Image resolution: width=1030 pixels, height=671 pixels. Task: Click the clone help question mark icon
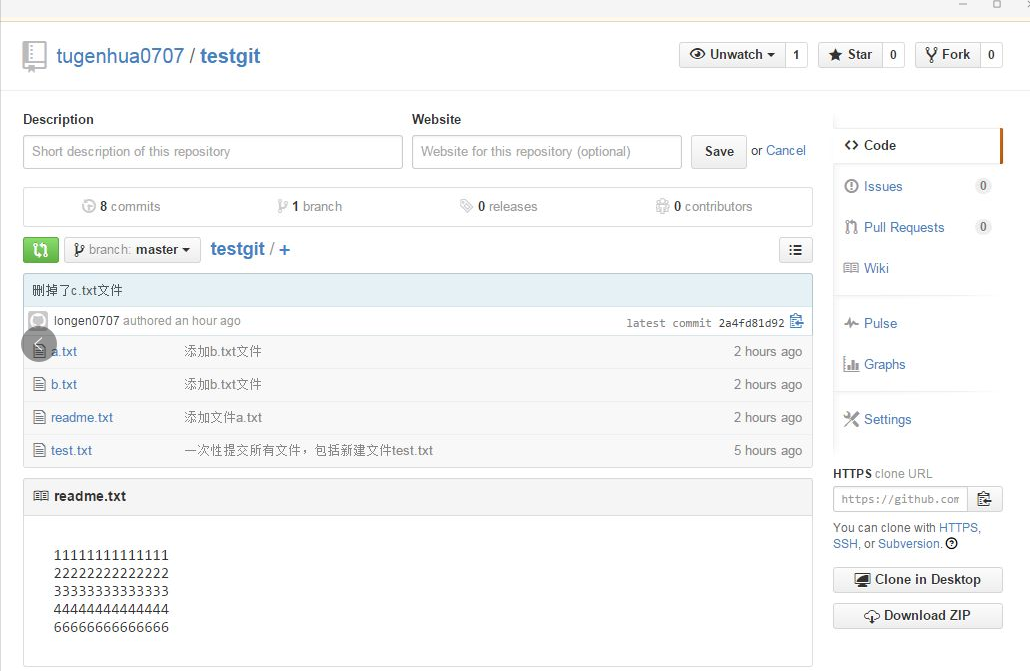pyautogui.click(x=951, y=544)
